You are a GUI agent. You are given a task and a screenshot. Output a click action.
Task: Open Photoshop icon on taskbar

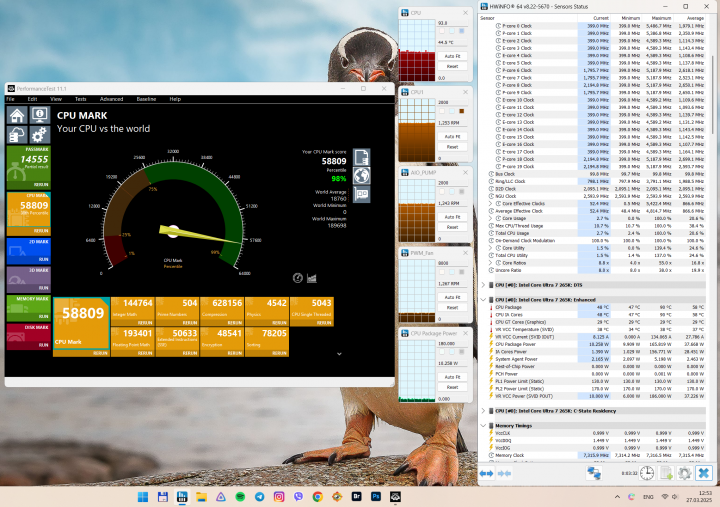(x=376, y=496)
